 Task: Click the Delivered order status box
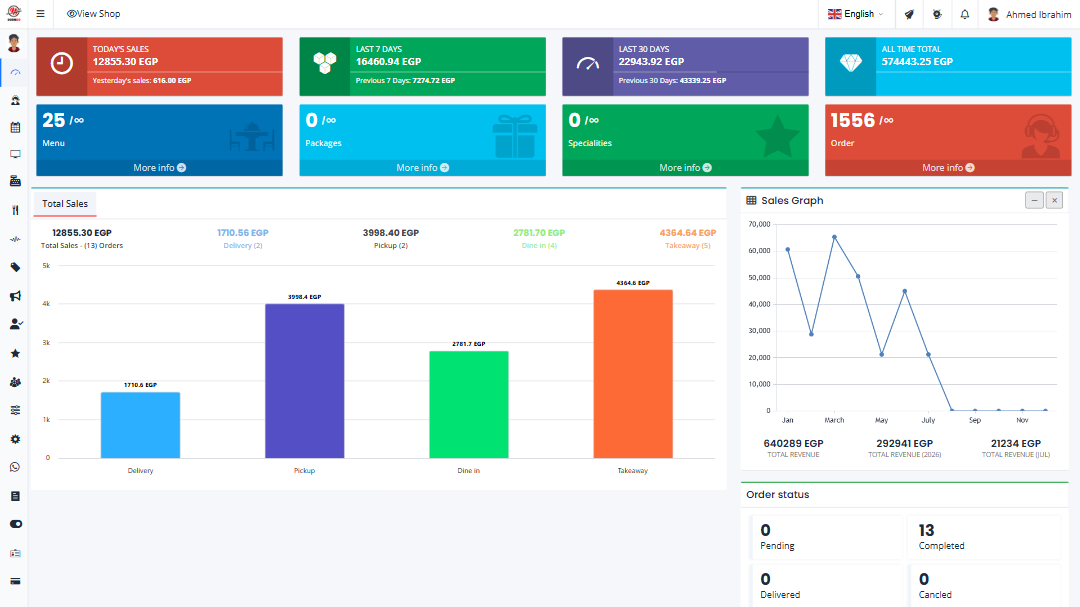[825, 586]
